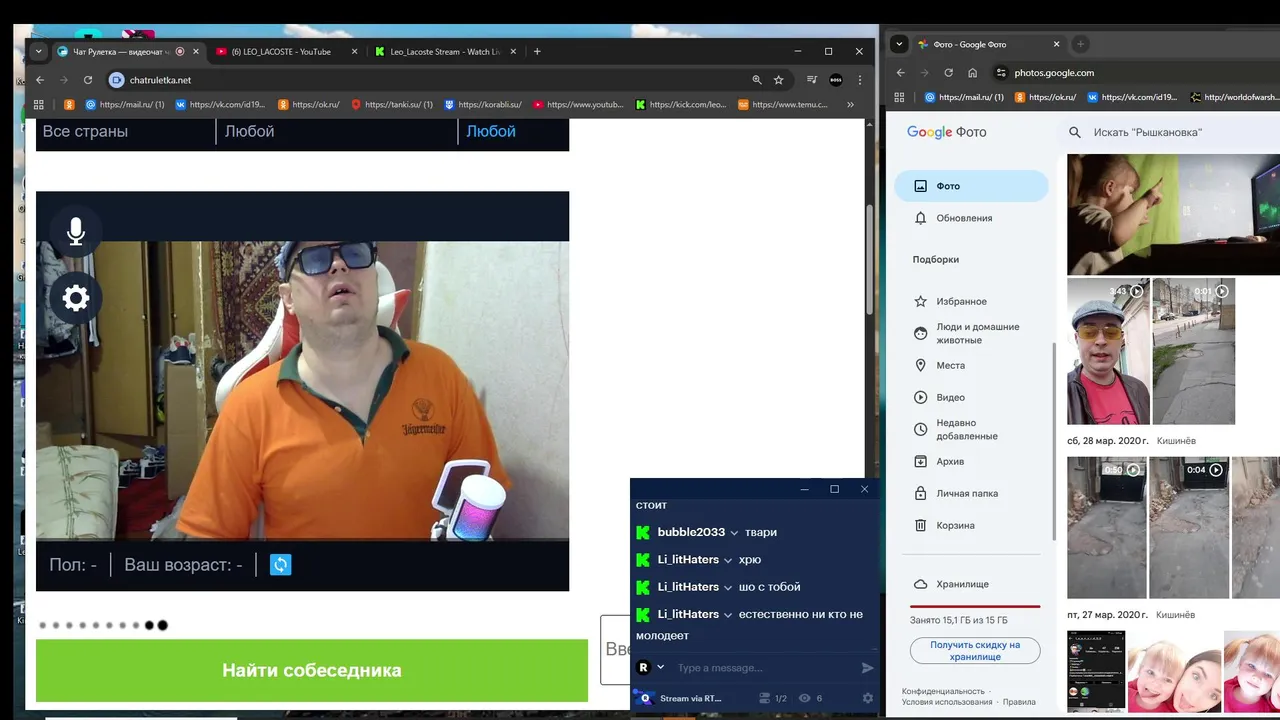Expand Li_litHaters options beside хрю
Screen dimensions: 1280x720
pyautogui.click(x=728, y=560)
